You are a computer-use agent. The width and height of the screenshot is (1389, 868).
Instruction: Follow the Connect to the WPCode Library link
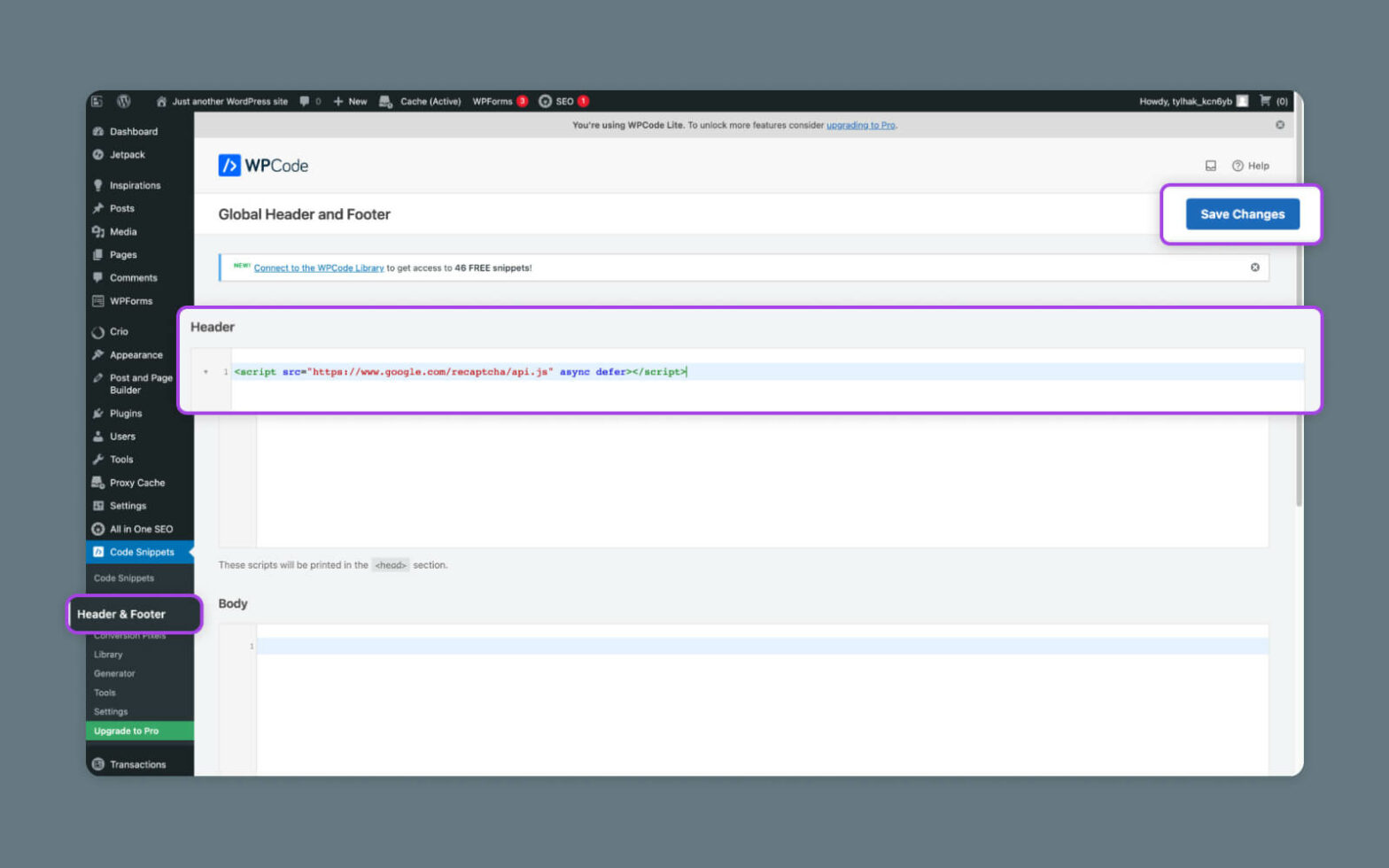coord(319,267)
